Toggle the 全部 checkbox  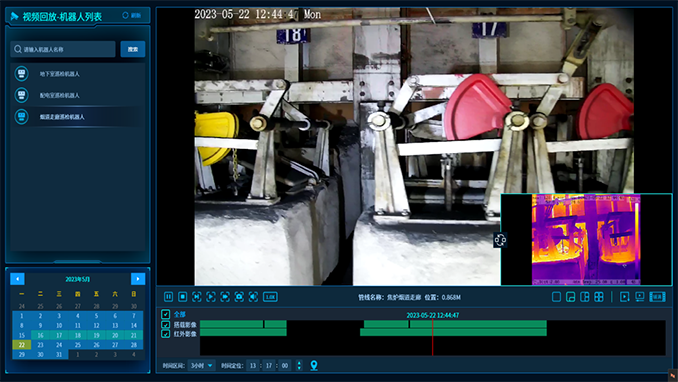[x=166, y=314]
